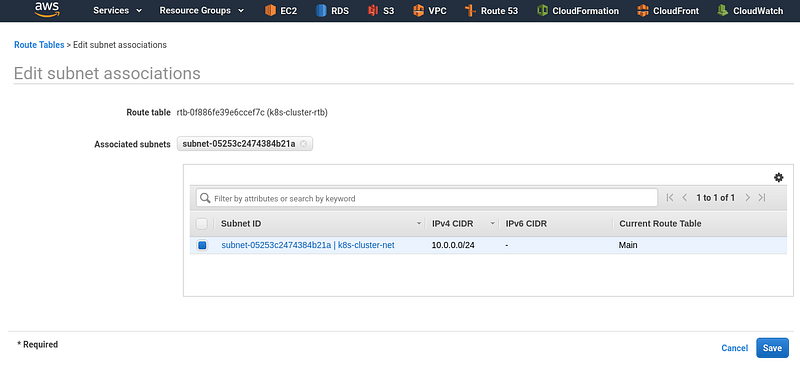This screenshot has height=366, width=800.
Task: Open the Subnet ID column sort dropdown
Action: (x=419, y=224)
